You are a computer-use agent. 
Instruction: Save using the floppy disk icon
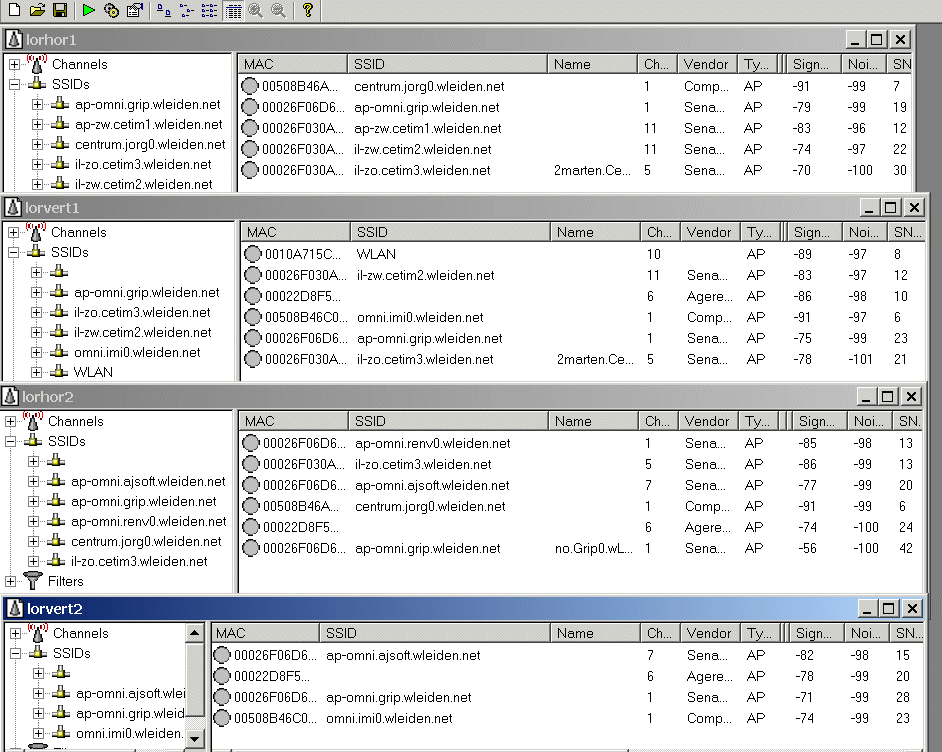coord(60,10)
